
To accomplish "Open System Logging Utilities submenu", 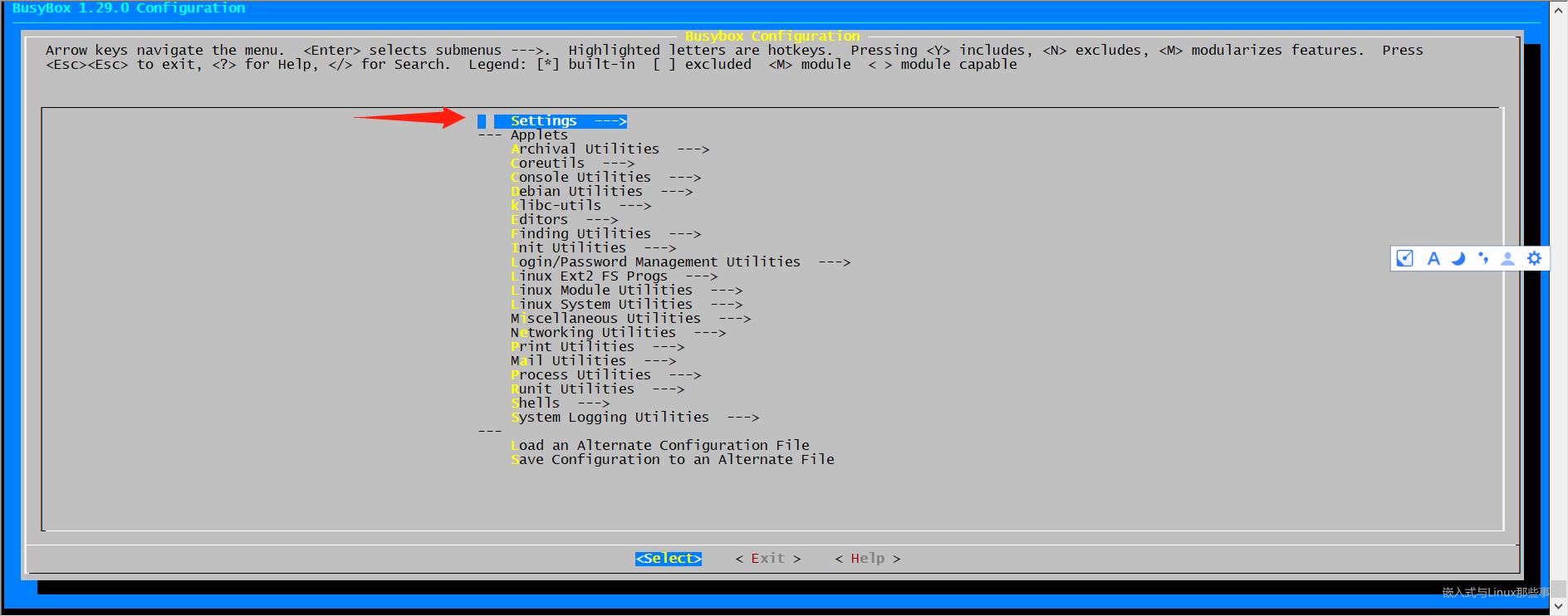I will pyautogui.click(x=635, y=418).
